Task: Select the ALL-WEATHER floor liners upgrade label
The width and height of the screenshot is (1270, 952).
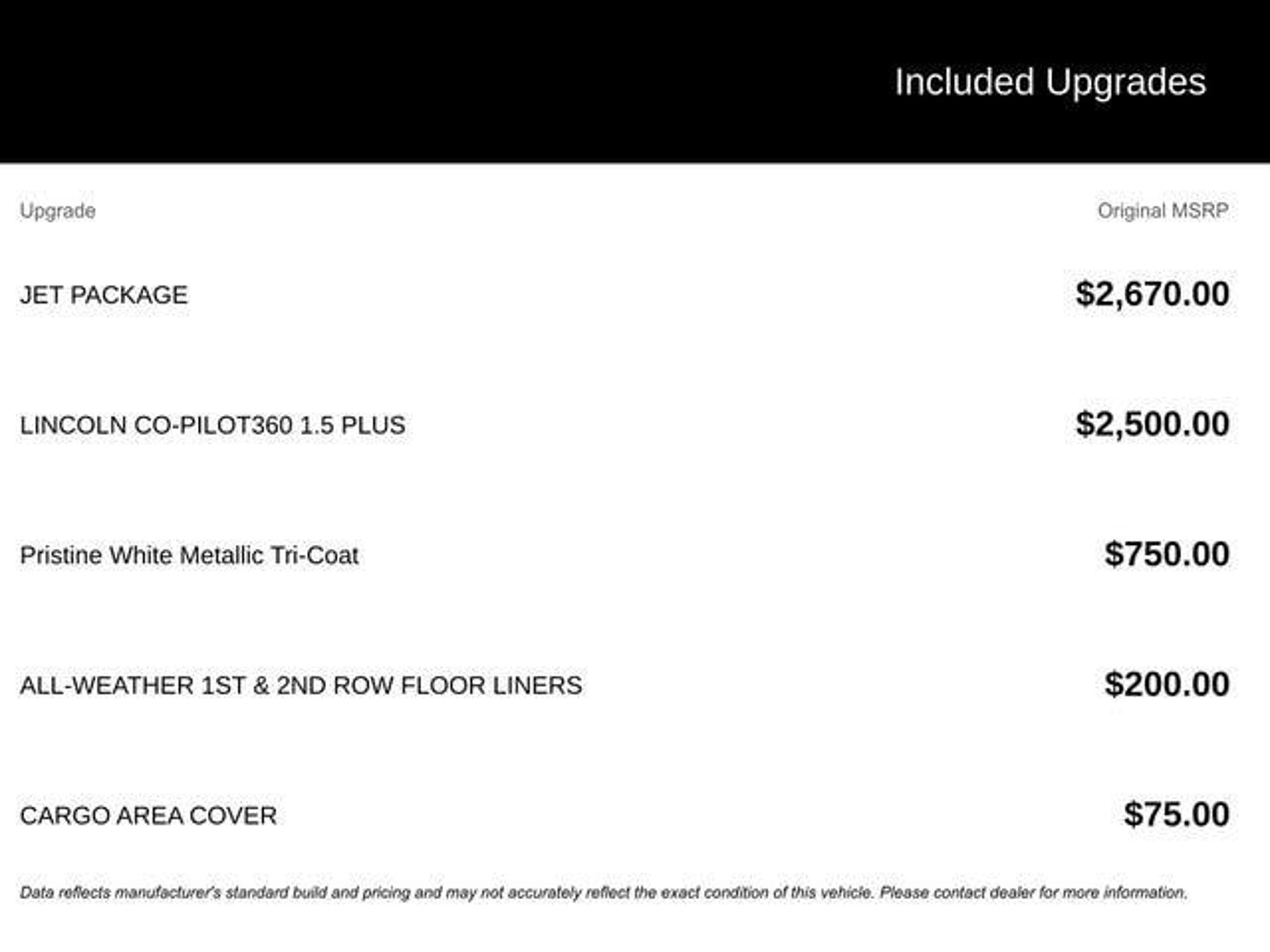Action: click(301, 685)
